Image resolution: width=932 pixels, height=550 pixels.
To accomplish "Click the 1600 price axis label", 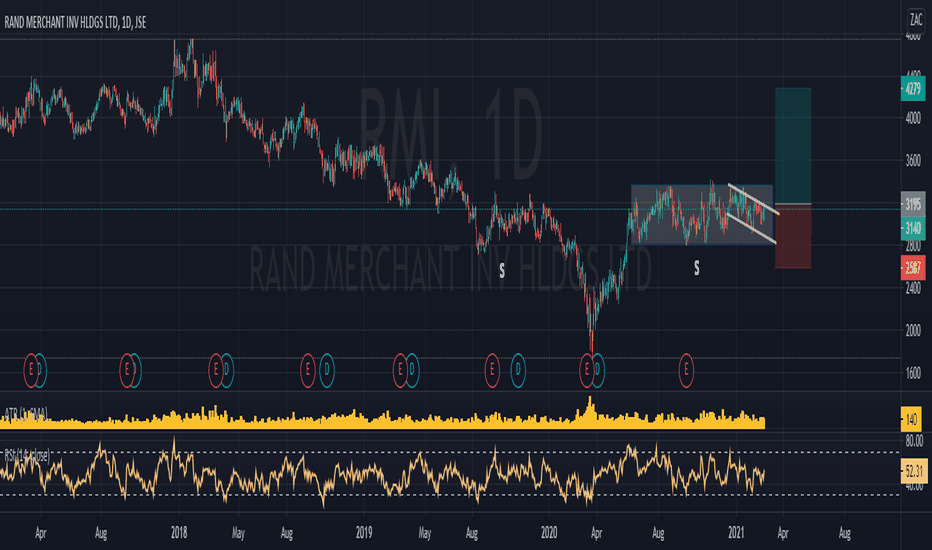I will [913, 373].
